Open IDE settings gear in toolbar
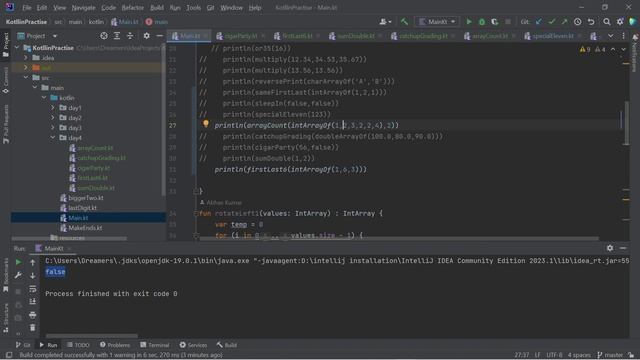 pos(620,22)
